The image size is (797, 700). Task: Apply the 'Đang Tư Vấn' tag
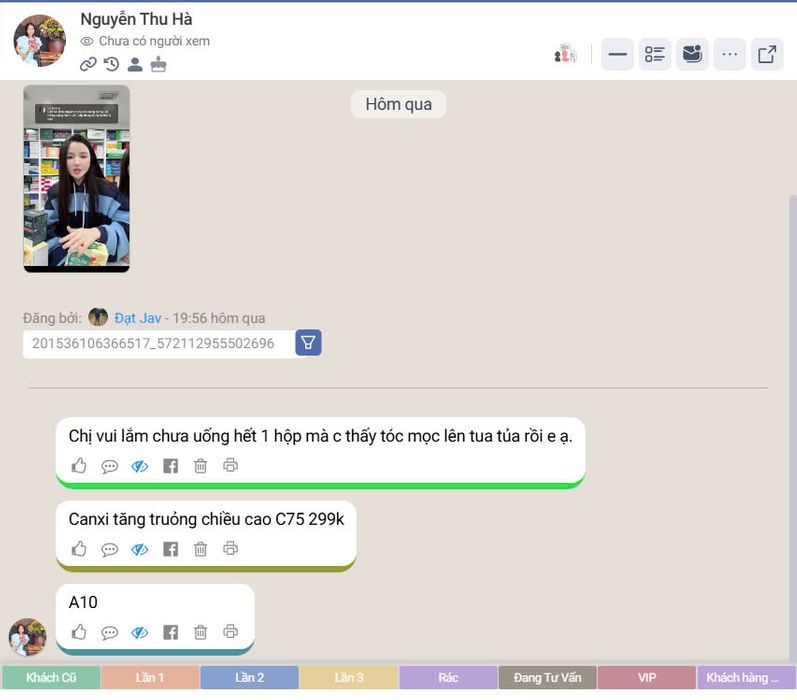[547, 678]
